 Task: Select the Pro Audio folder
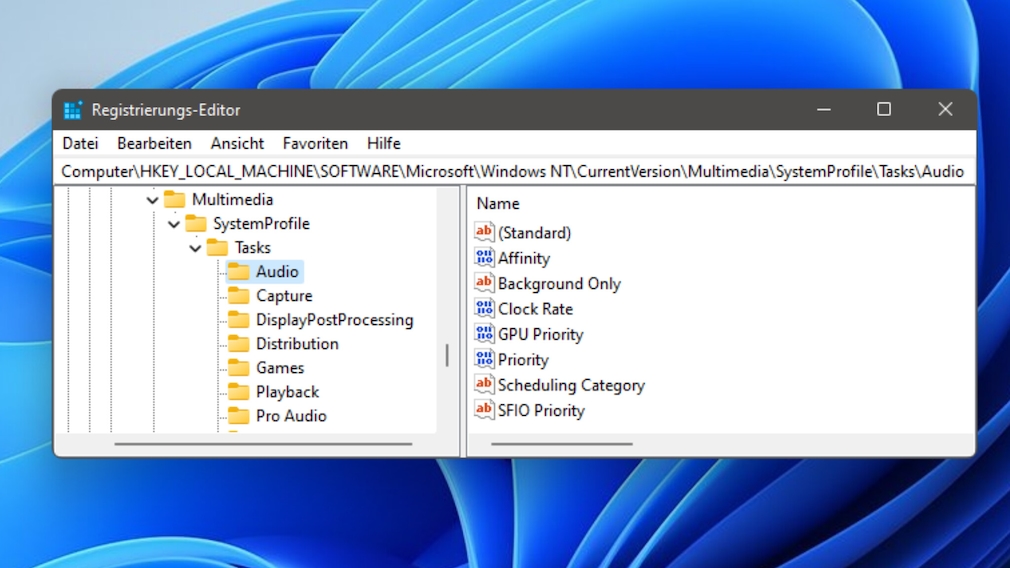[x=290, y=416]
